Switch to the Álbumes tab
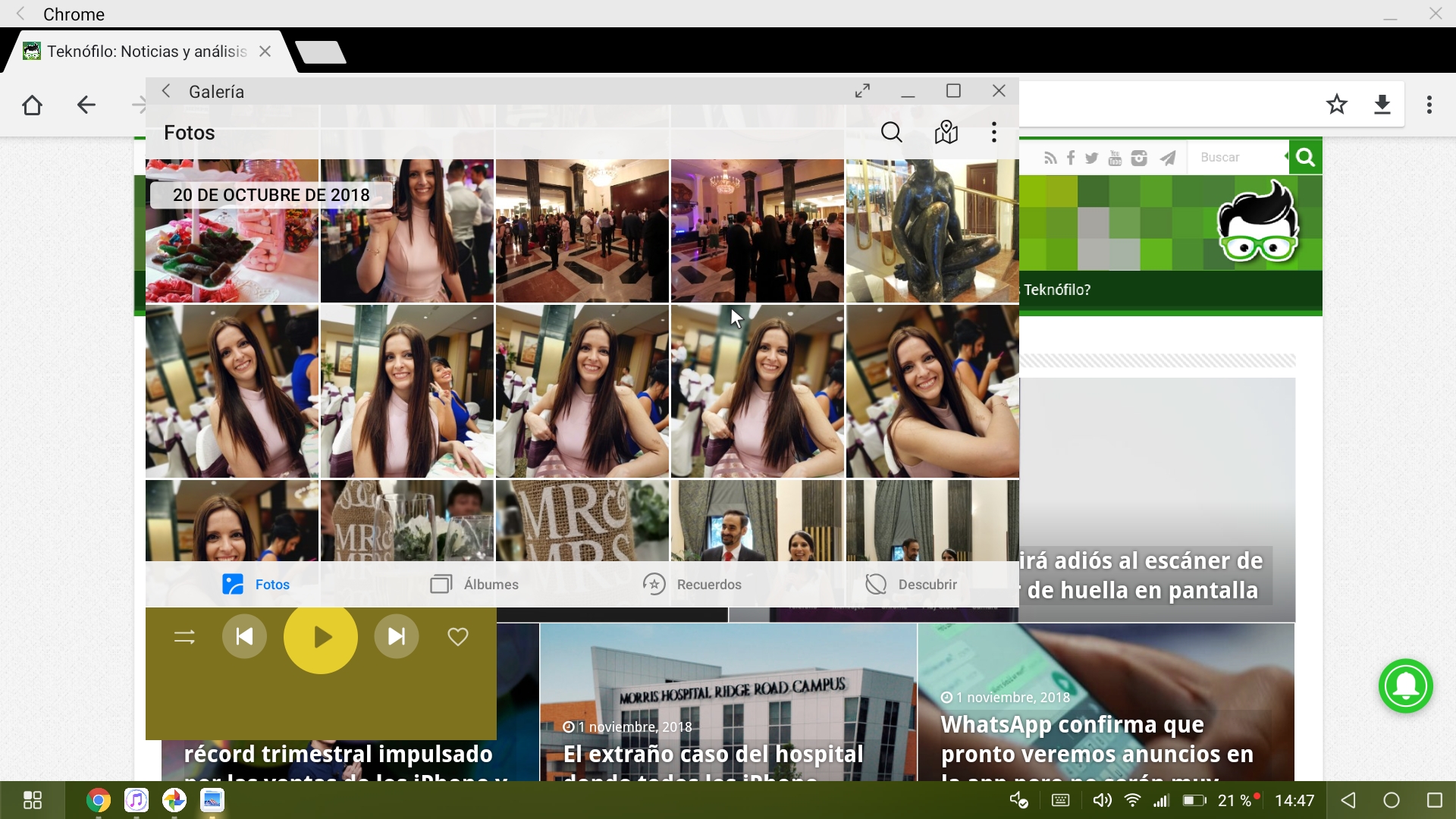 (x=474, y=584)
